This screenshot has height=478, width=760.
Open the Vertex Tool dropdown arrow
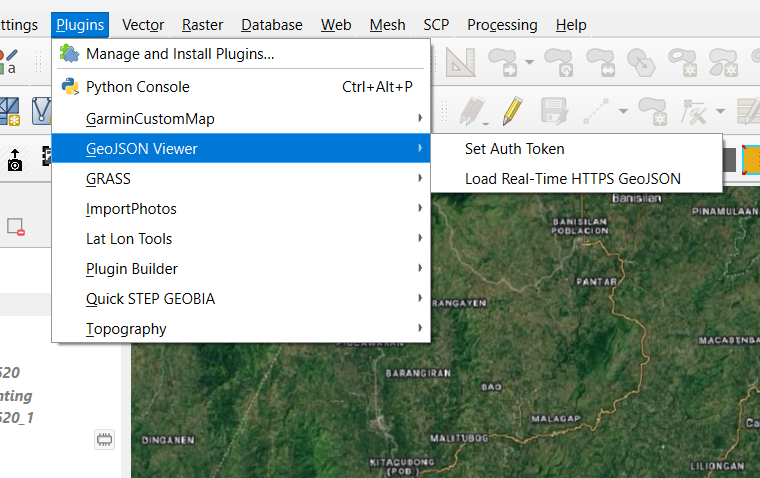pos(721,112)
